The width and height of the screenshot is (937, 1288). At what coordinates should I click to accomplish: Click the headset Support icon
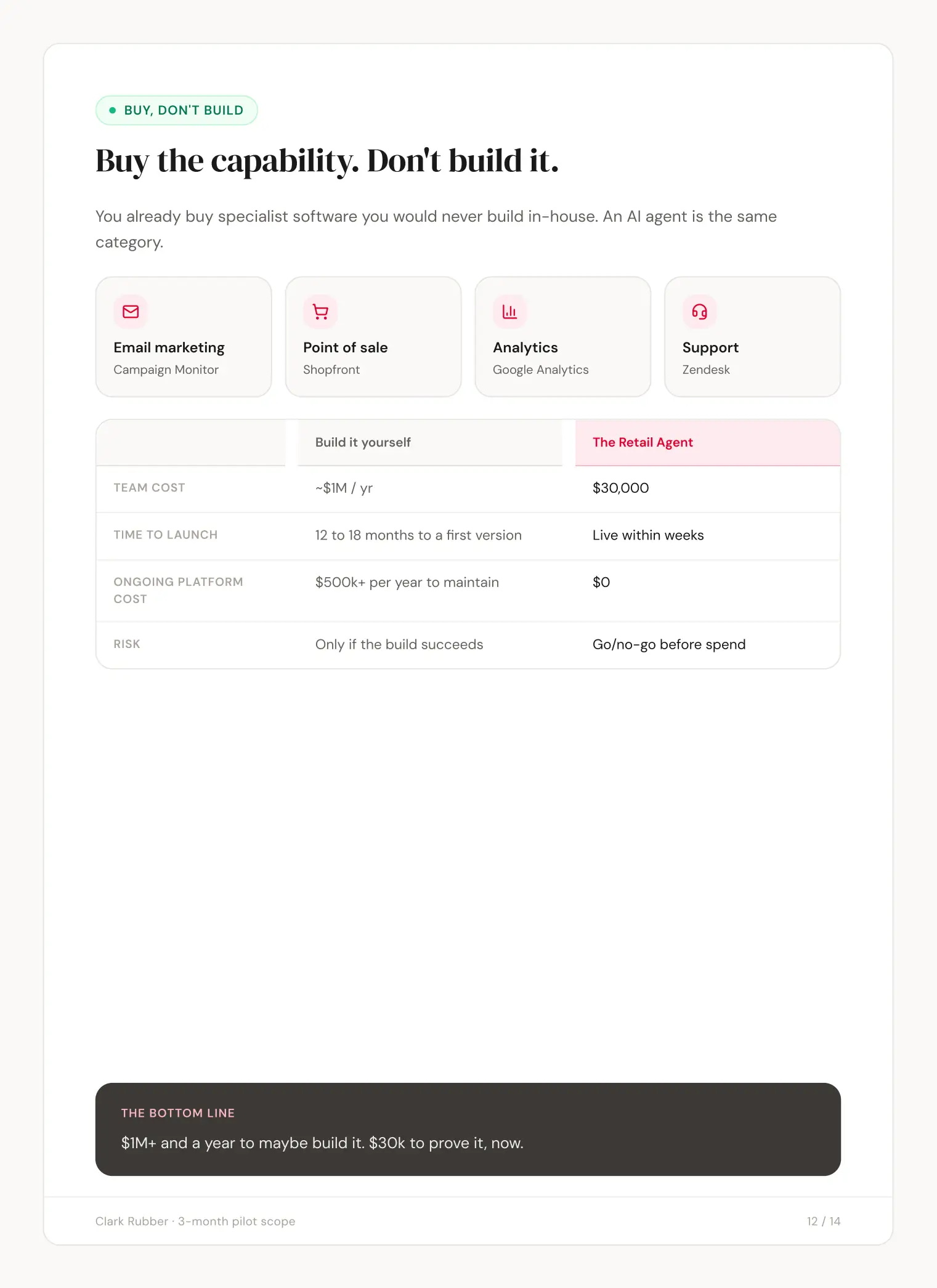[x=699, y=312]
